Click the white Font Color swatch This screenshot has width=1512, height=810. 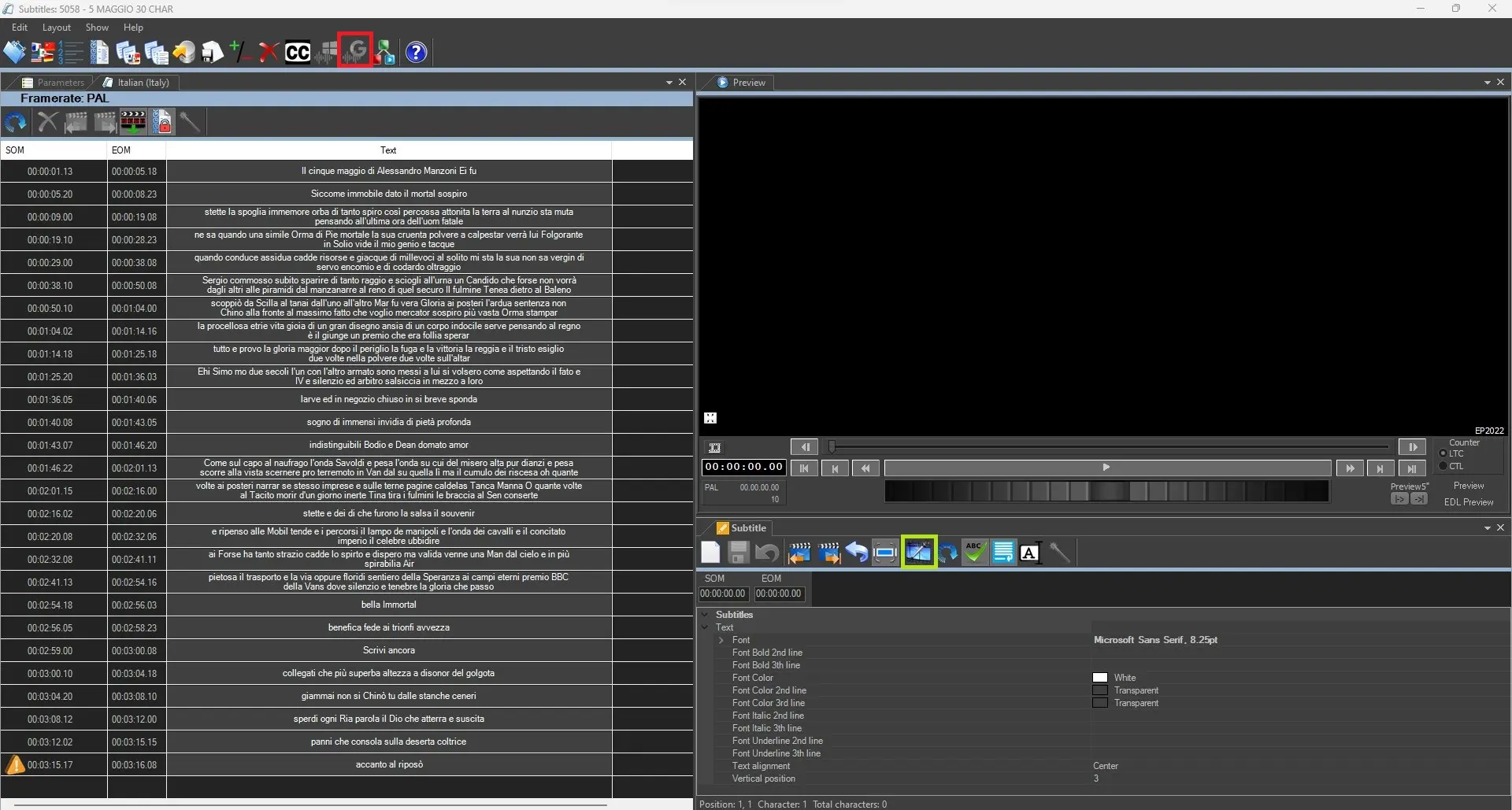coord(1099,678)
